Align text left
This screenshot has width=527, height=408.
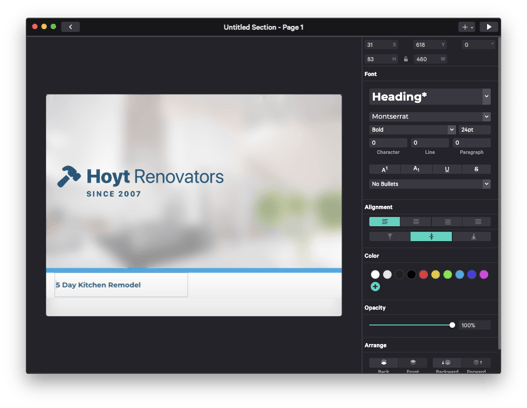coord(384,221)
